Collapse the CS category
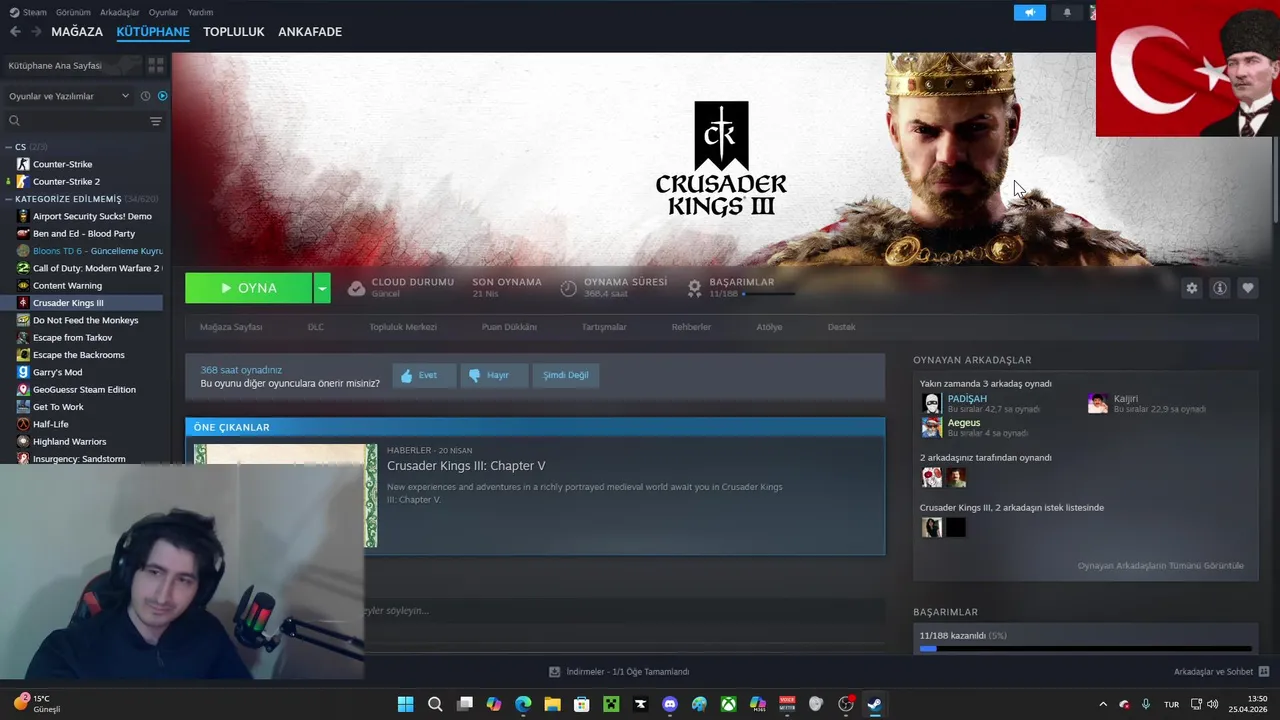 (x=9, y=147)
